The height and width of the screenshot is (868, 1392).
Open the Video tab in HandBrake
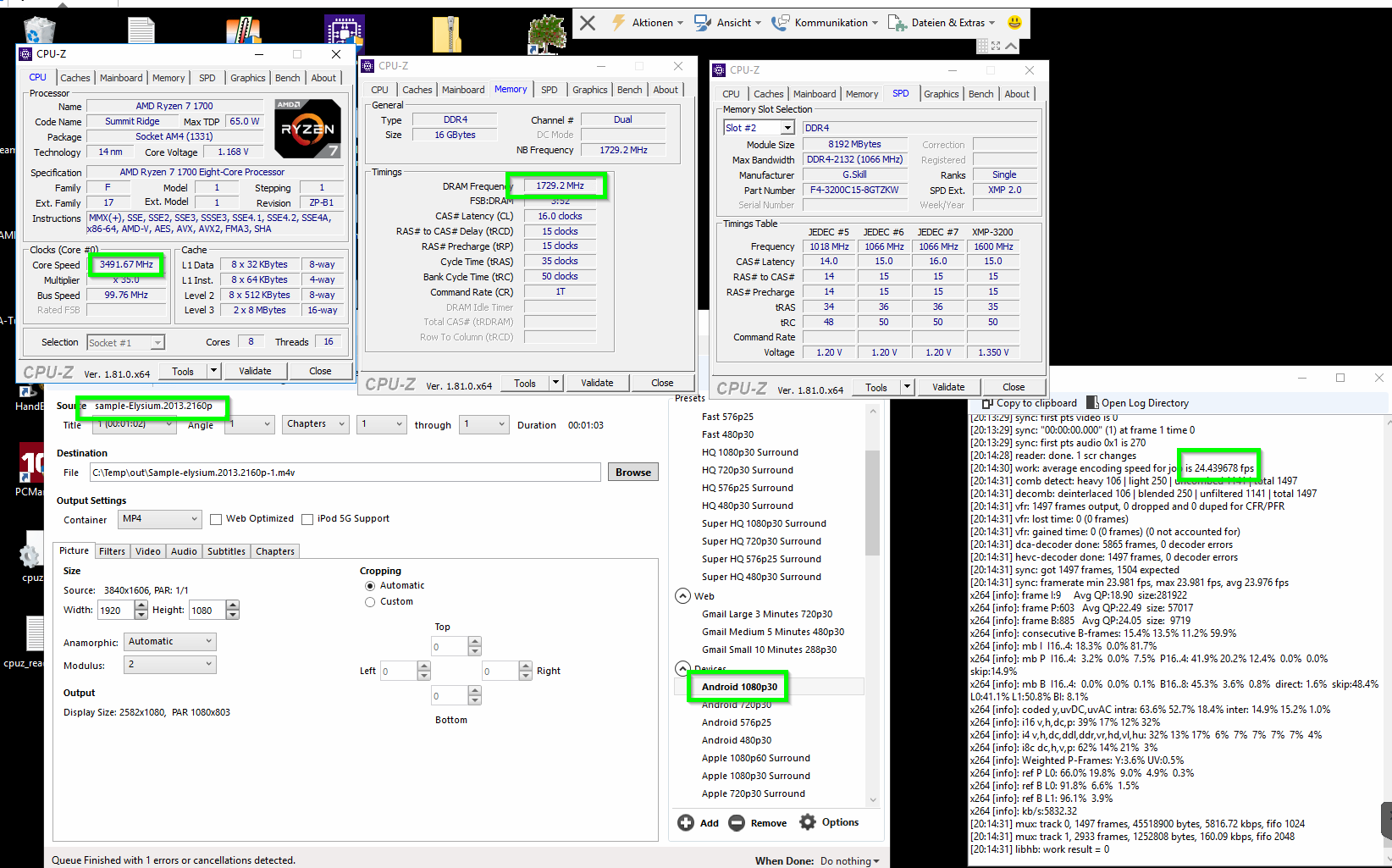148,551
